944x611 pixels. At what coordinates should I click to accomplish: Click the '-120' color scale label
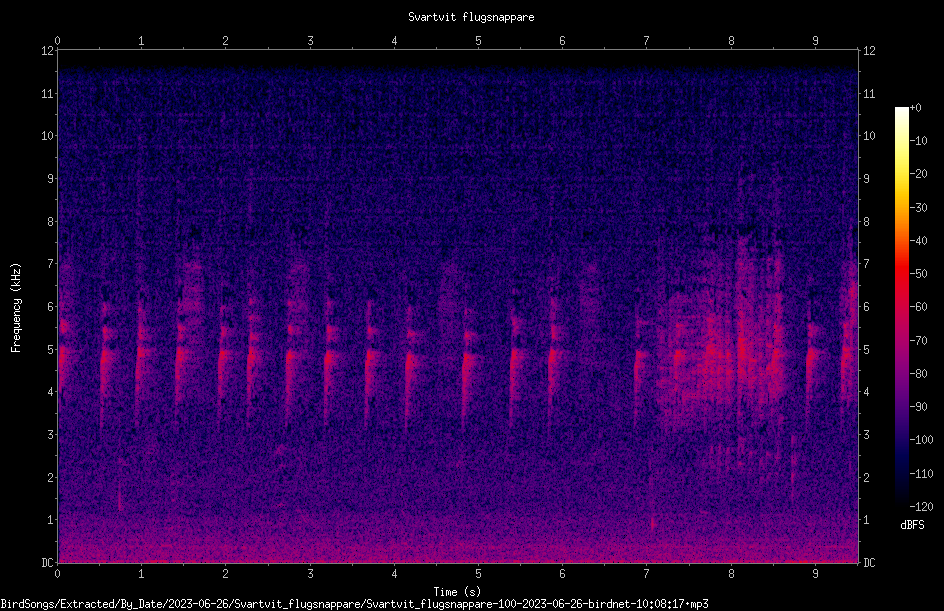point(921,506)
